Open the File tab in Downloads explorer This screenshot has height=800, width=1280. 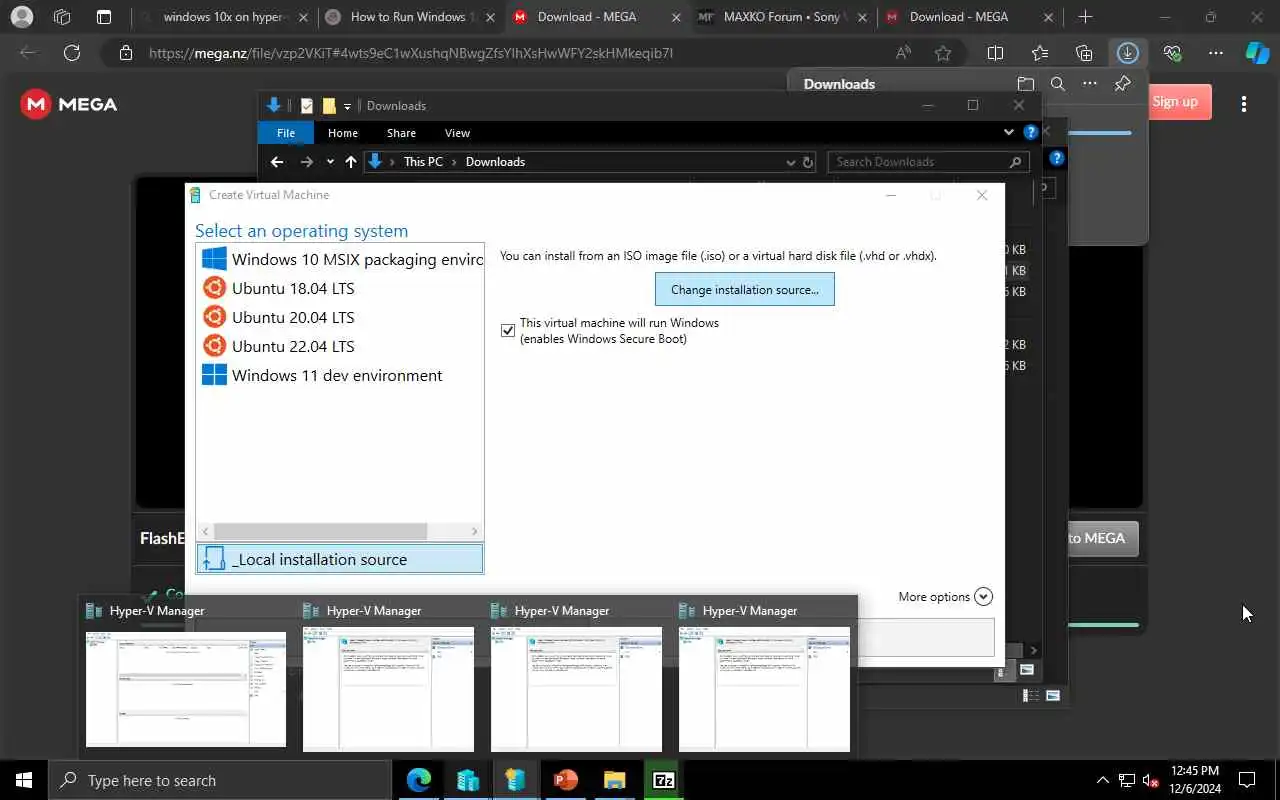[x=286, y=133]
